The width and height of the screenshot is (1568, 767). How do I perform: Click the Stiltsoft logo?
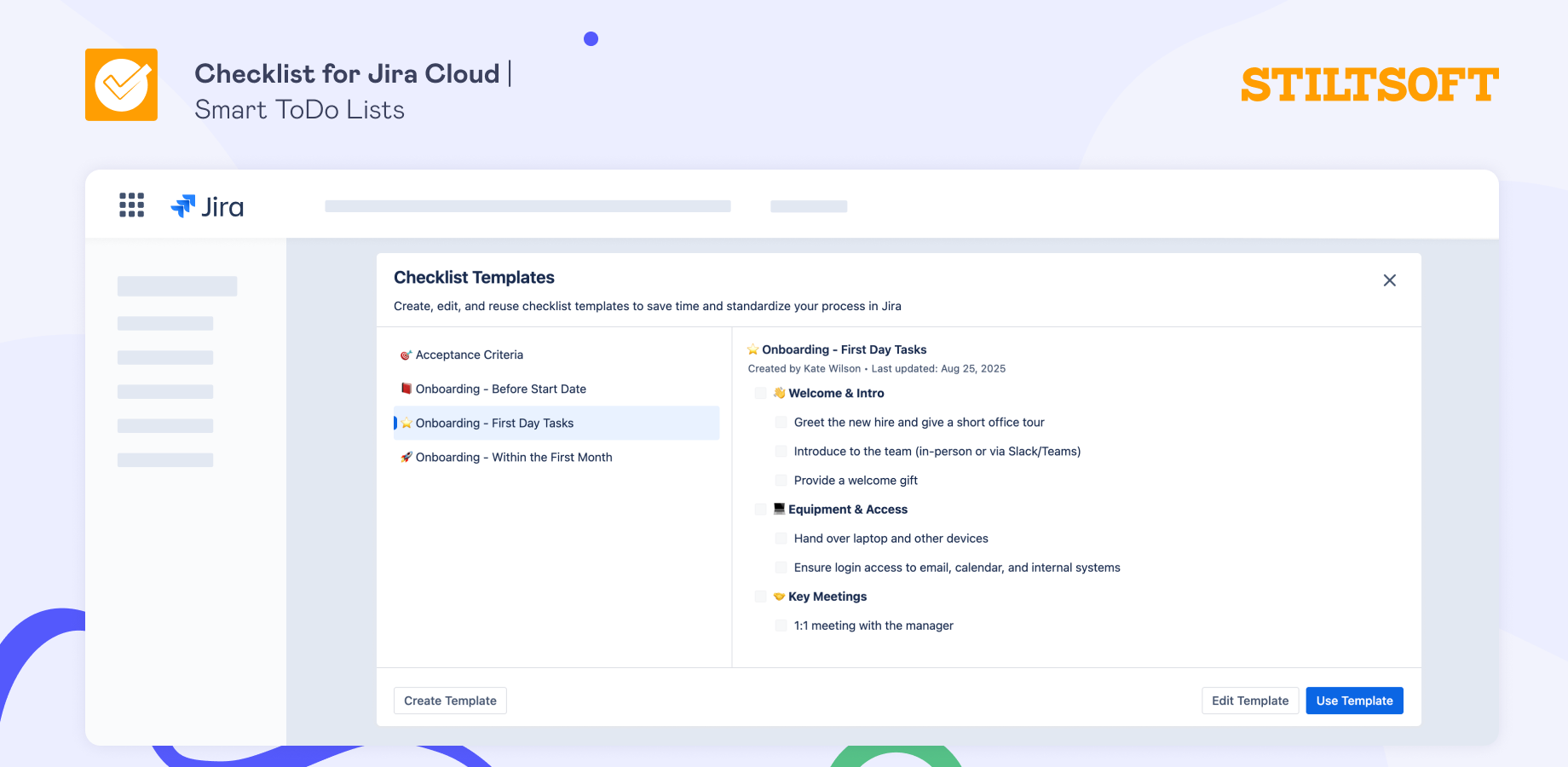(x=1369, y=85)
